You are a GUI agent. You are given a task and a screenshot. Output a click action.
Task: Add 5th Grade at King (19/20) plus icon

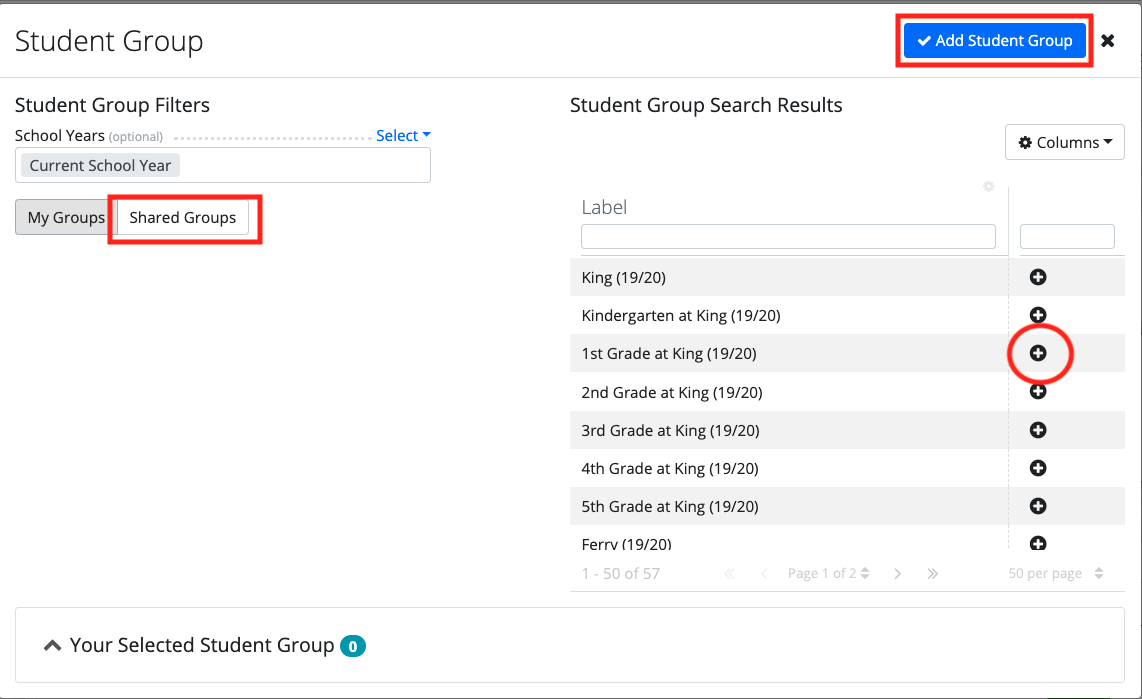(x=1038, y=505)
